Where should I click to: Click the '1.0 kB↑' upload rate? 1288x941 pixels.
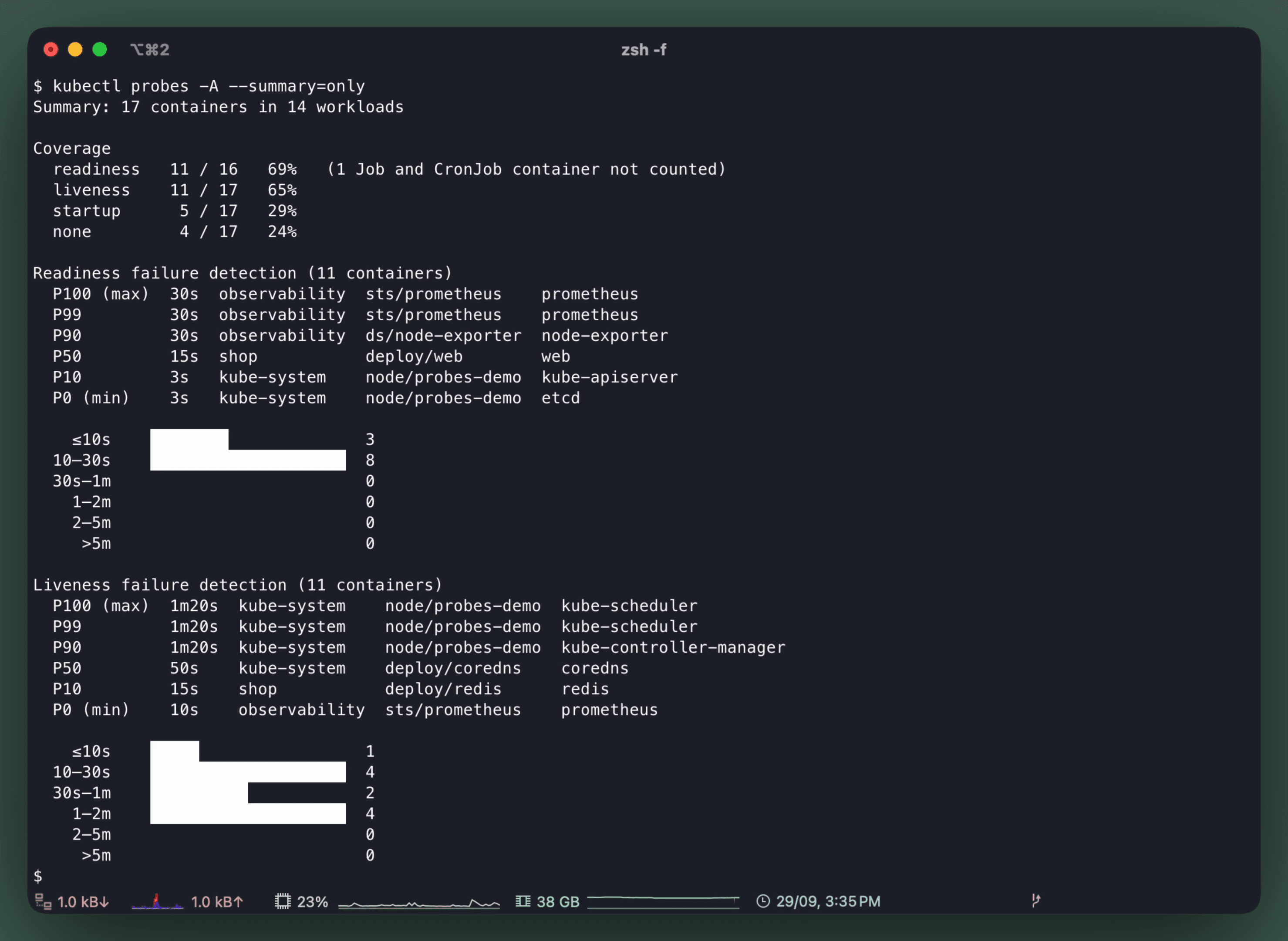pyautogui.click(x=217, y=902)
